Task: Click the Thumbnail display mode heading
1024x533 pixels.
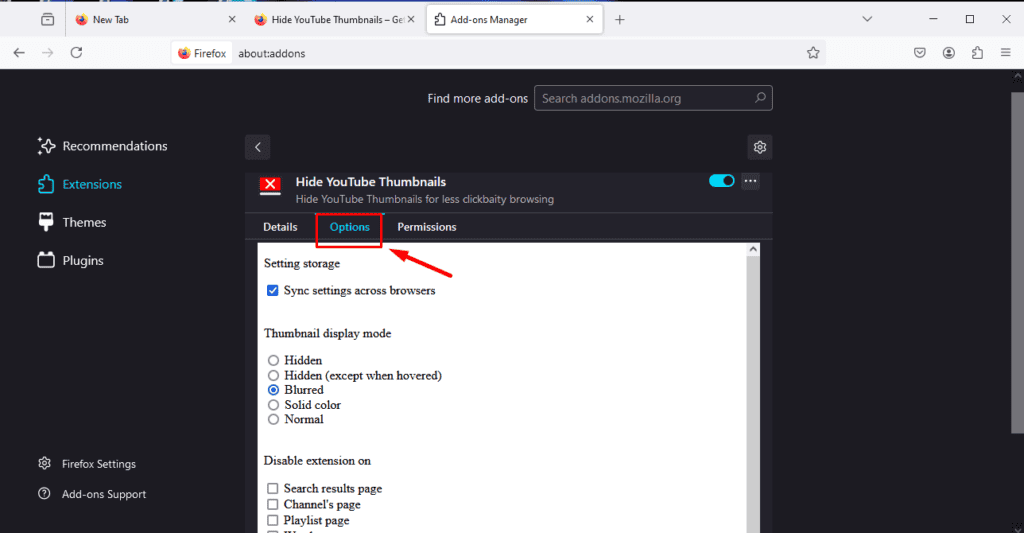Action: pos(327,334)
